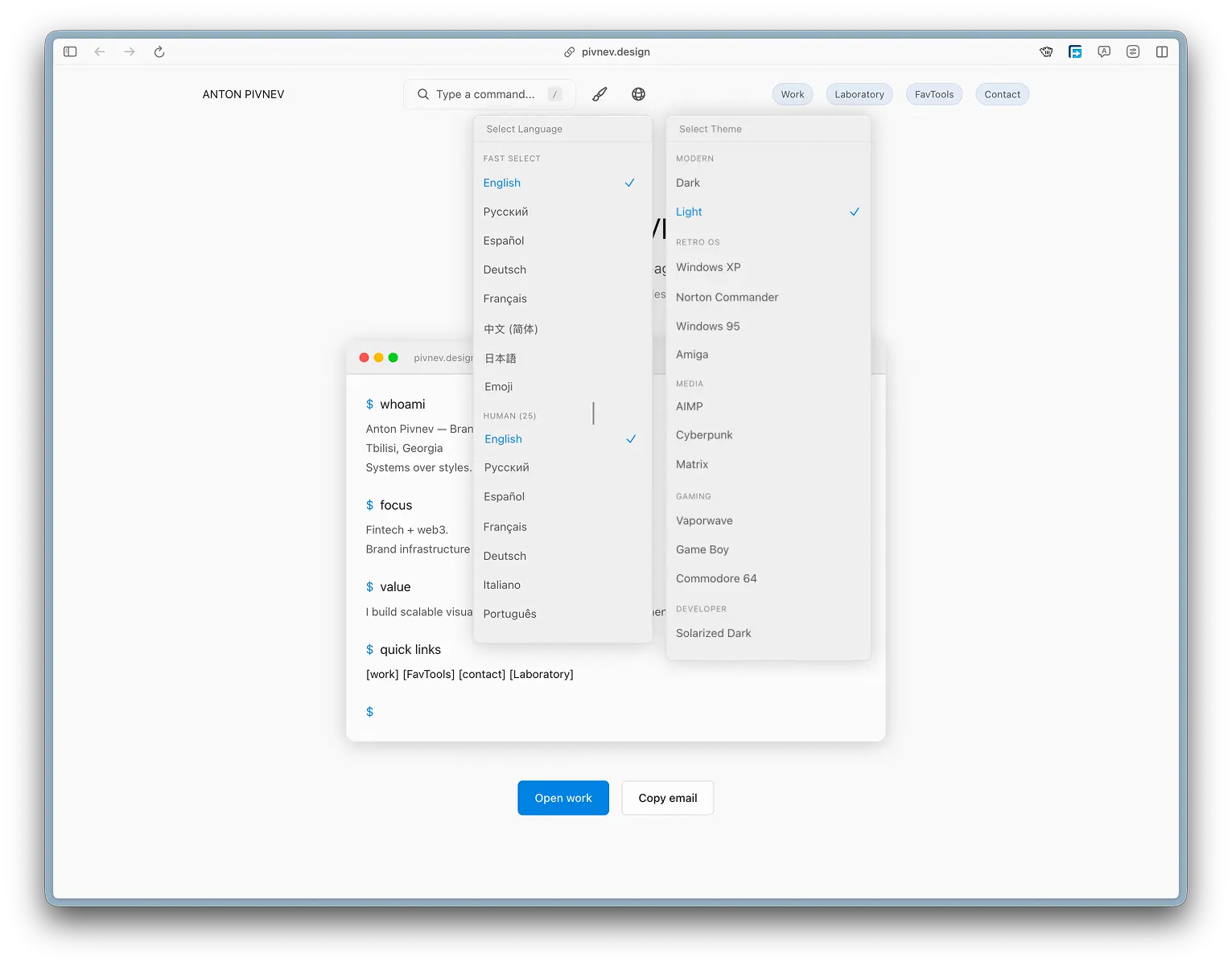The image size is (1232, 966).
Task: Click the paintbrush theme selector icon
Action: 600,94
